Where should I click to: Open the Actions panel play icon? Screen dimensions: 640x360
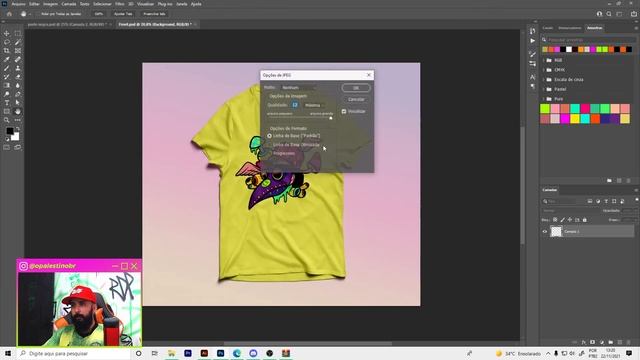tap(532, 41)
